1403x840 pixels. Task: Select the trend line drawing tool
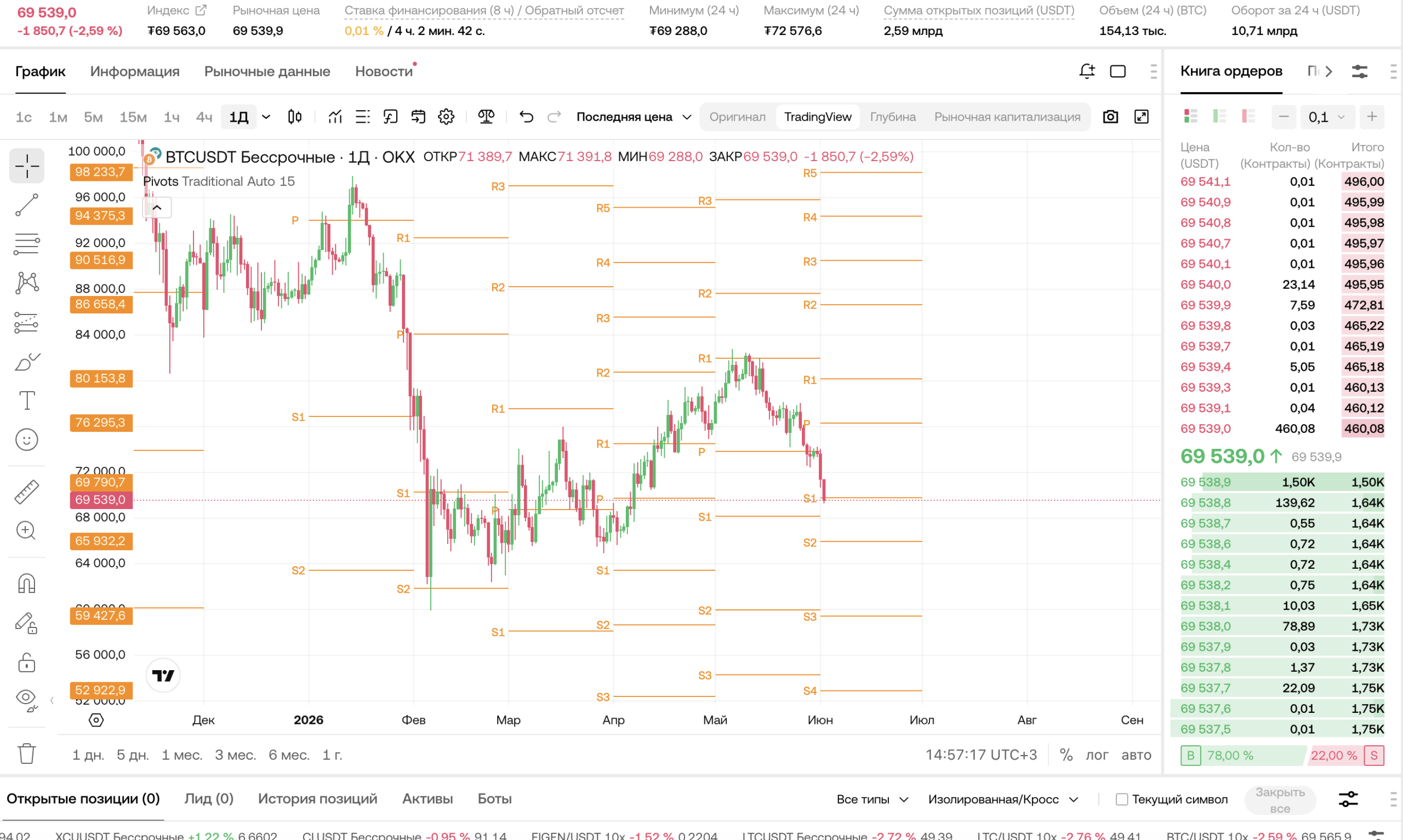click(27, 205)
